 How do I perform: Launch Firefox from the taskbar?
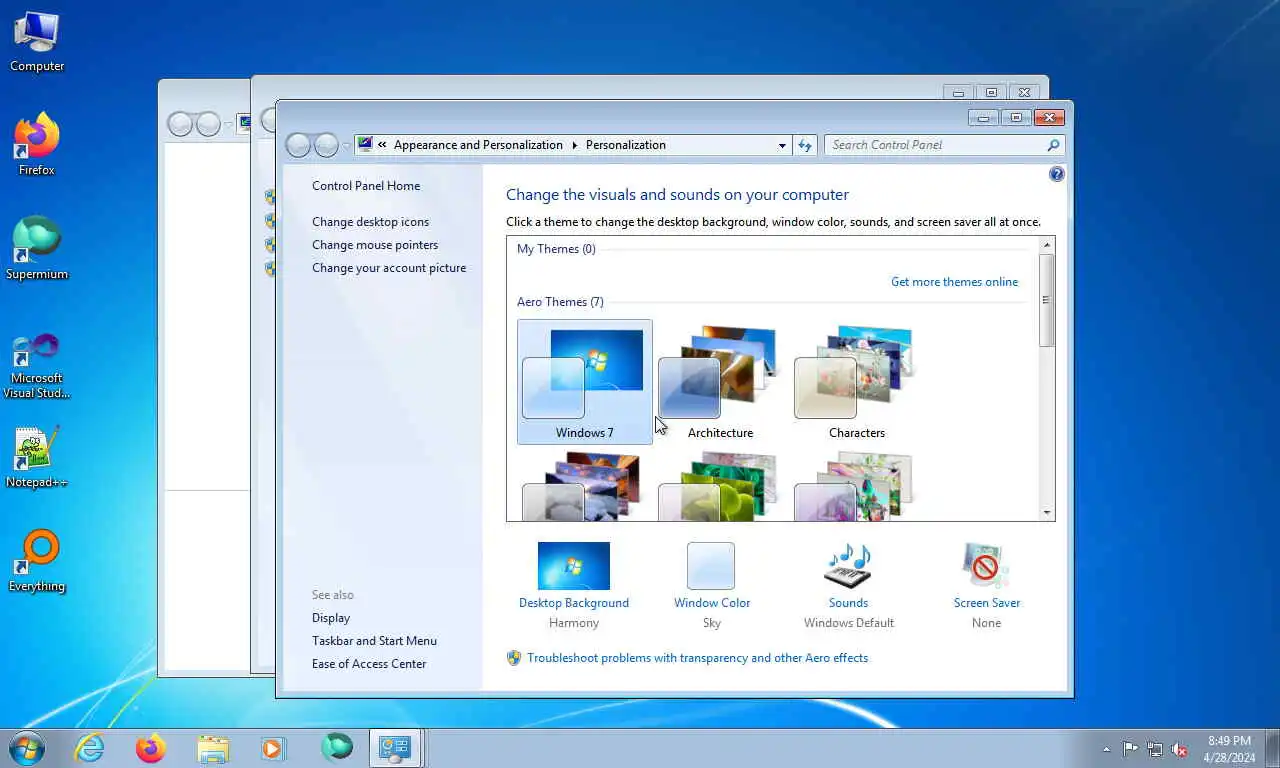(x=151, y=748)
